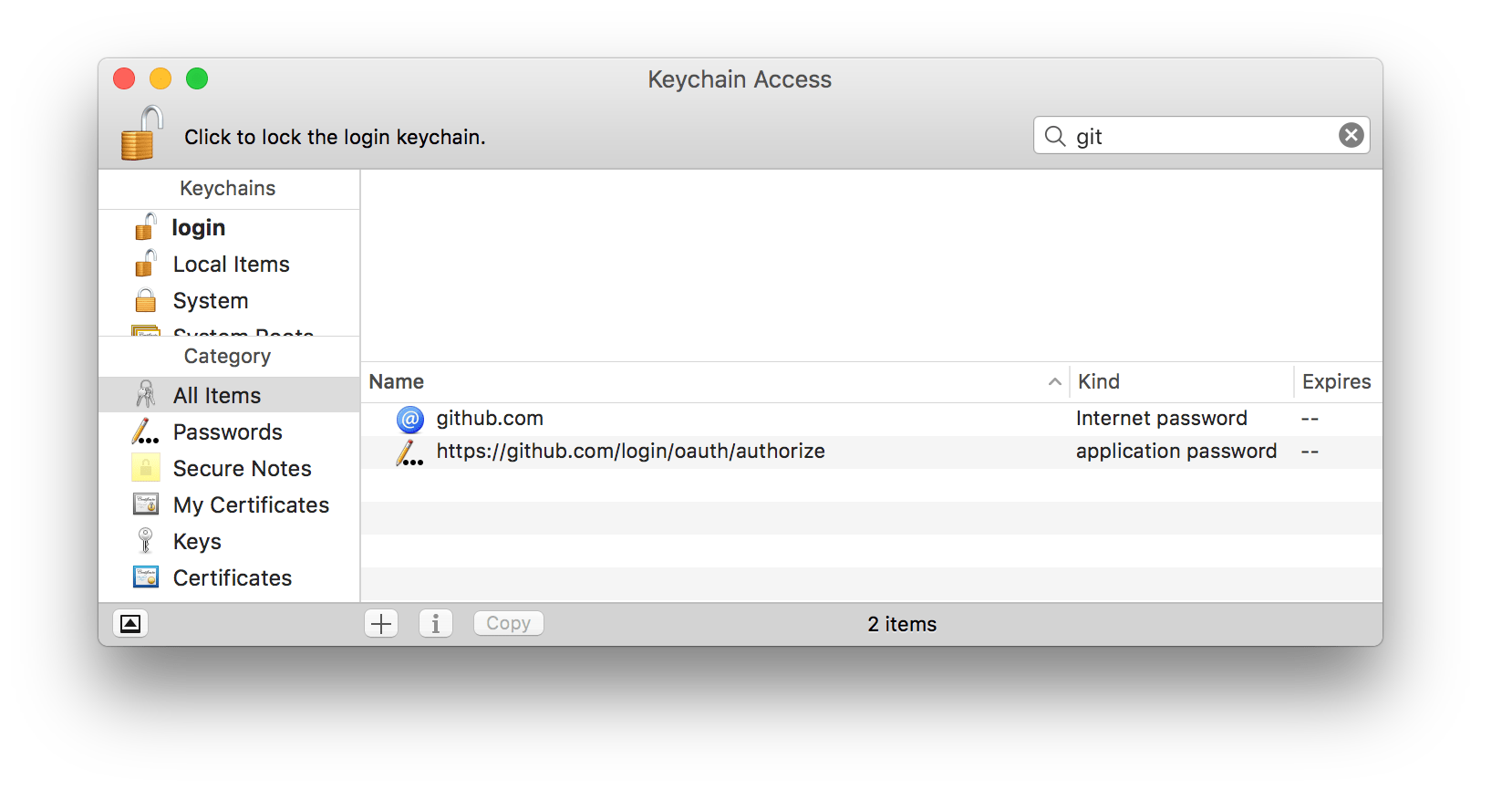Click the padlock to lock login keychain
Viewport: 1512px width, 790px height.
point(141,134)
